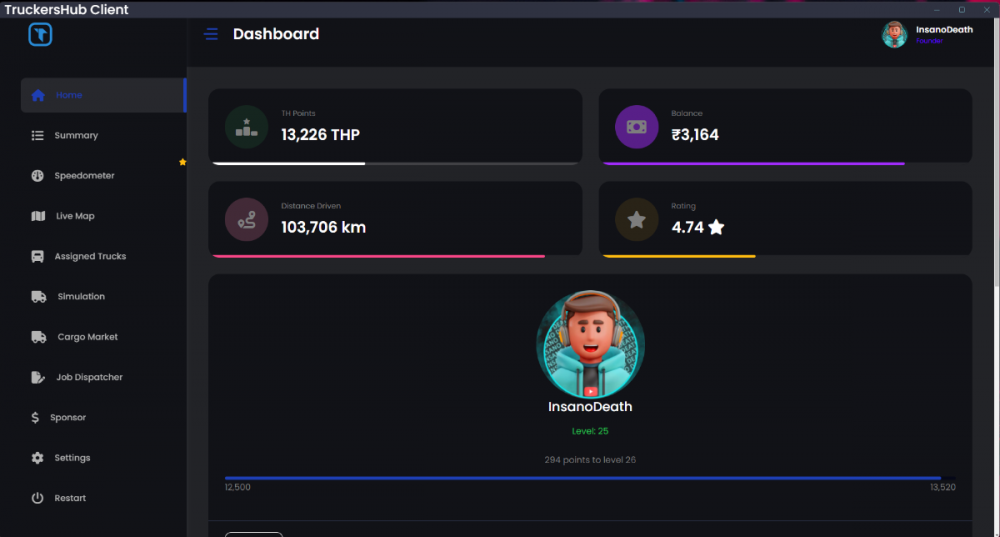Open the Simulation truck icon
Screen dimensions: 1000x537
39,297
